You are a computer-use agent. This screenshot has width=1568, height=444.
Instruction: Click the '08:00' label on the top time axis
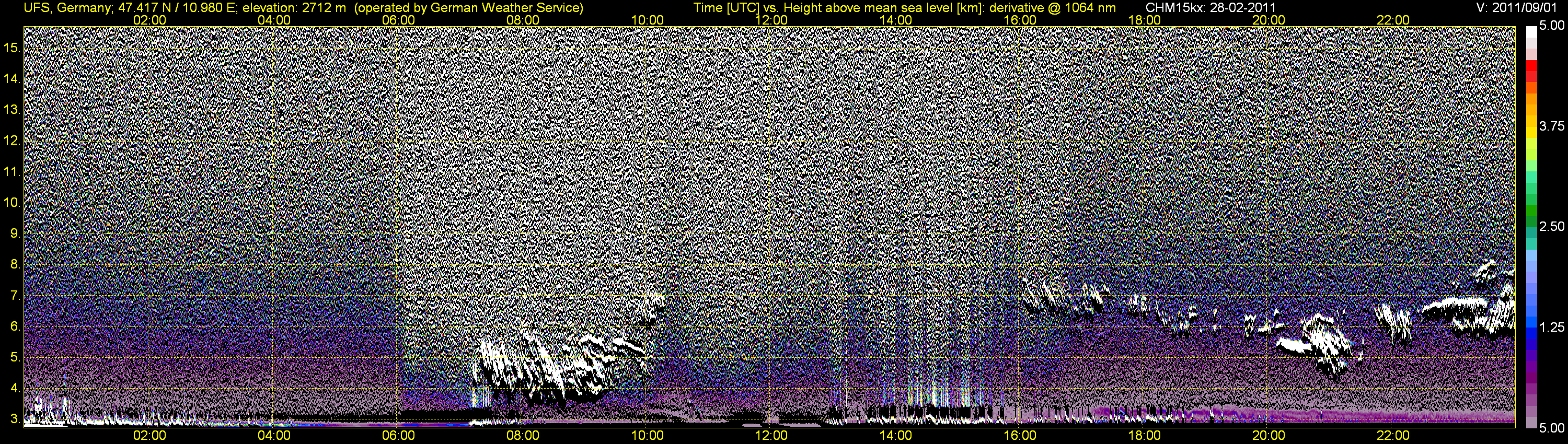[x=523, y=20]
